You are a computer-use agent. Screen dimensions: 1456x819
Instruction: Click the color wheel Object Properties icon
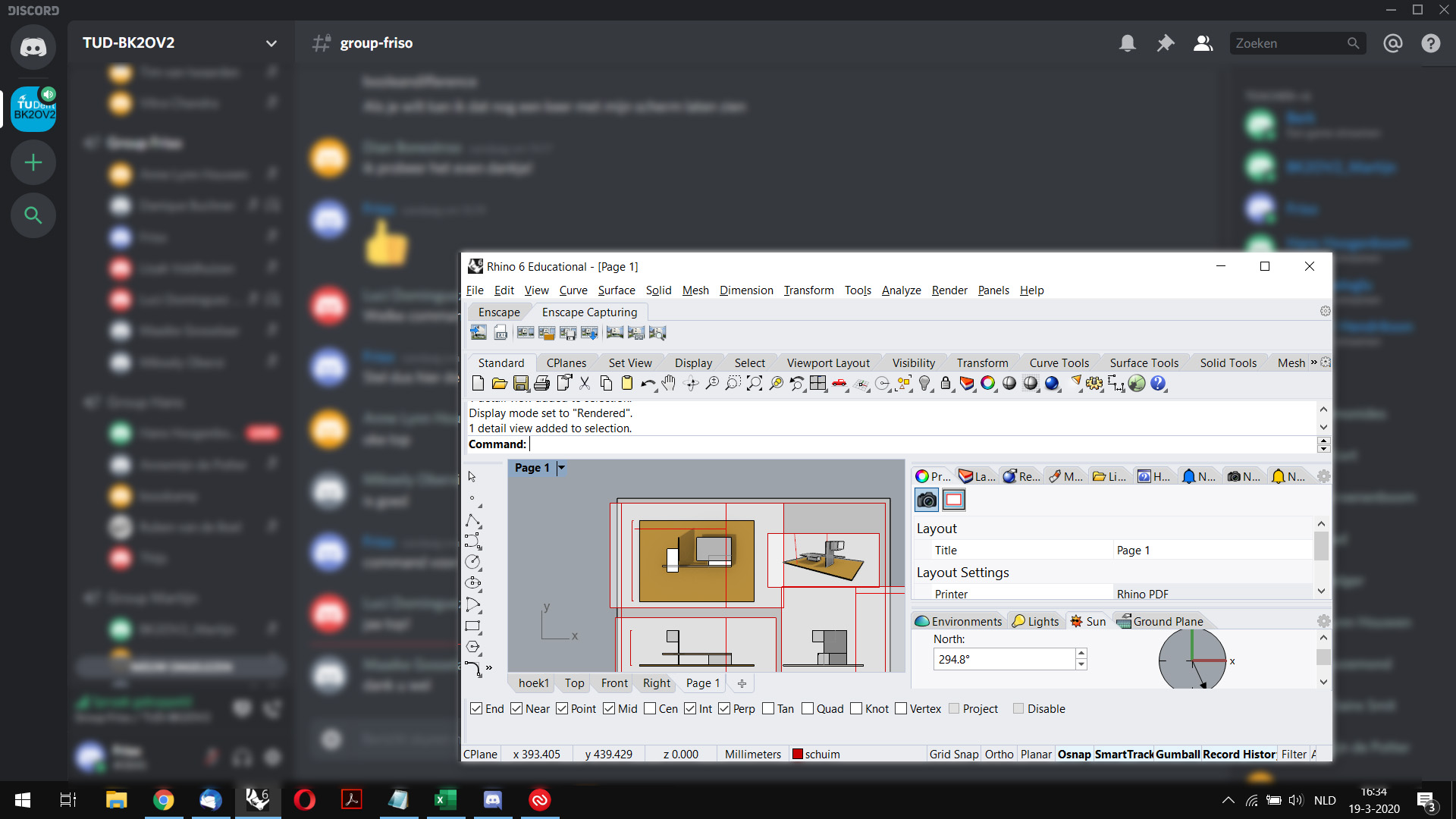(988, 384)
